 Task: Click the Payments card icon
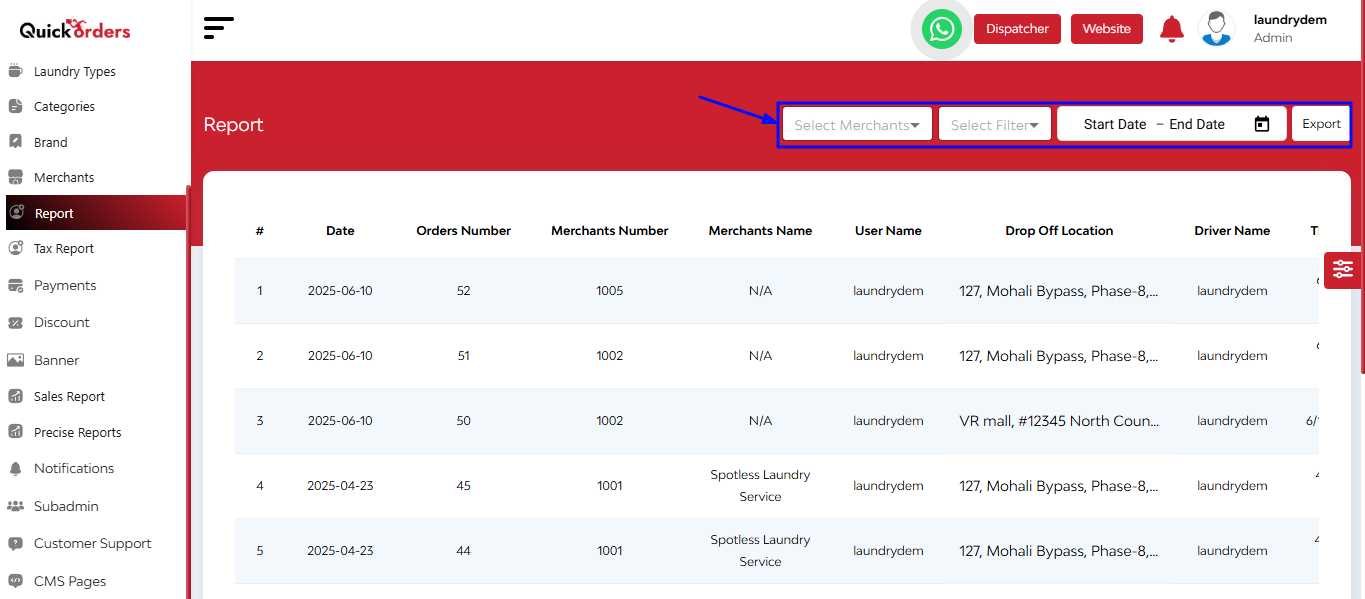(x=15, y=285)
